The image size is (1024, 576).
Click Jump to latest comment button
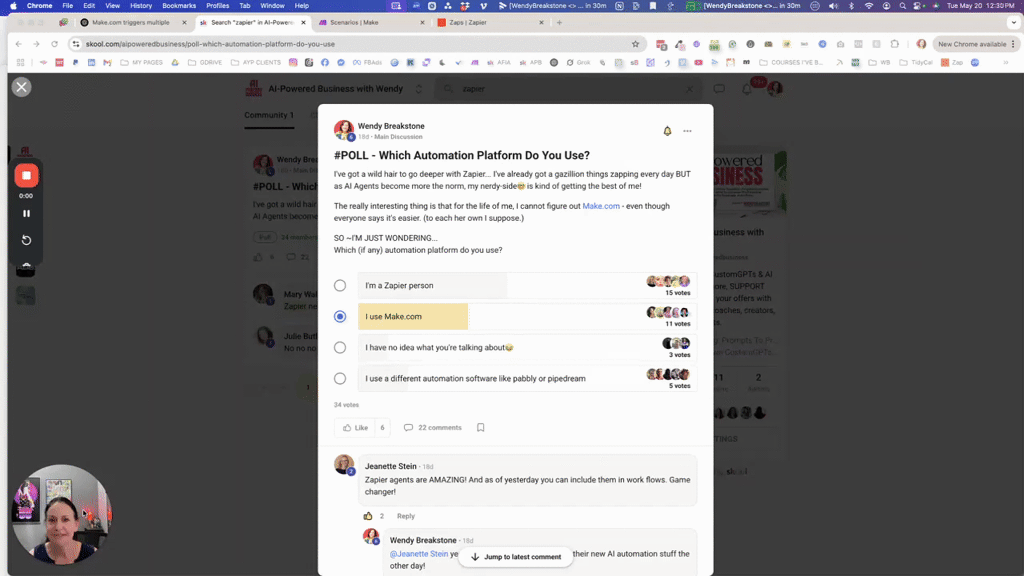coord(516,557)
